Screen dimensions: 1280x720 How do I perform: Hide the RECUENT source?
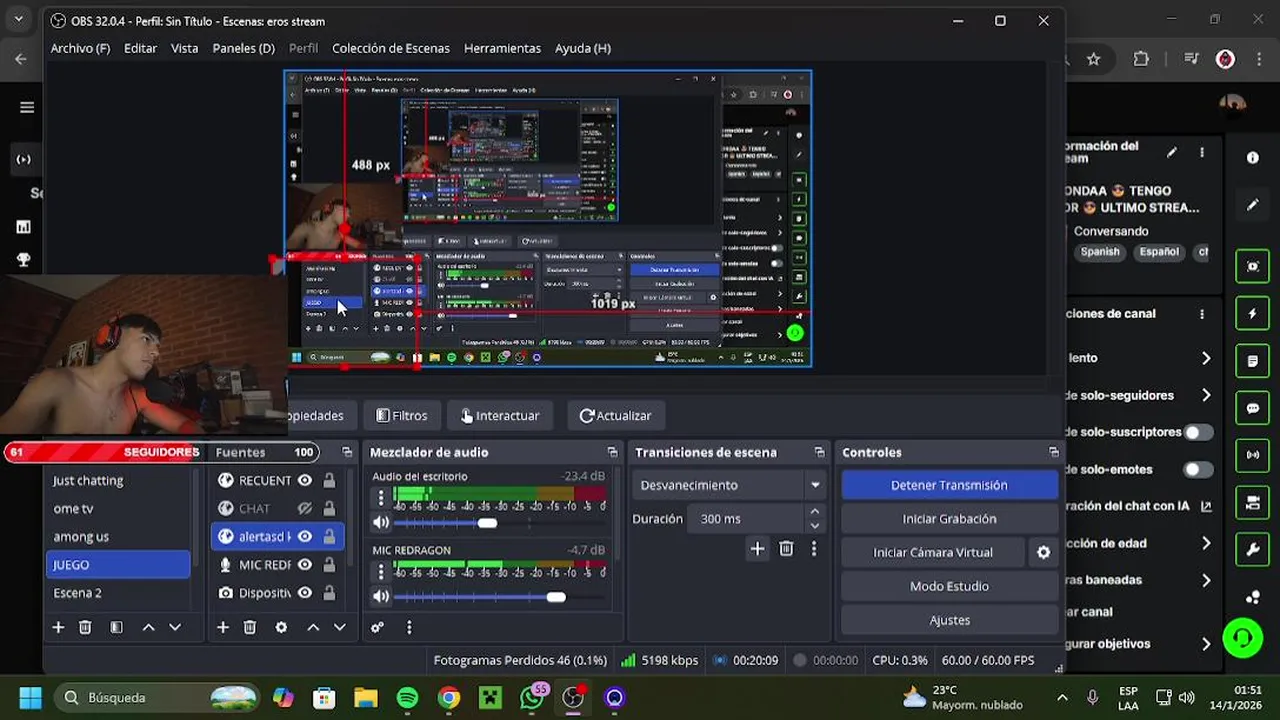click(305, 480)
